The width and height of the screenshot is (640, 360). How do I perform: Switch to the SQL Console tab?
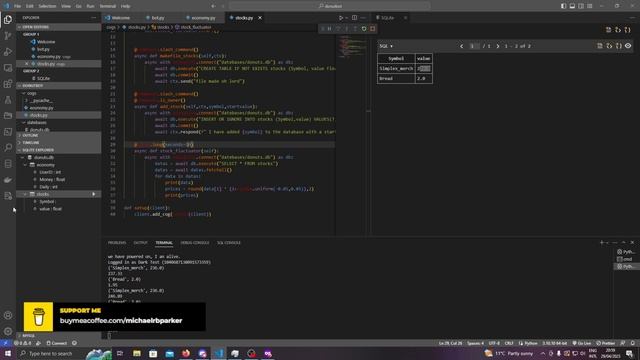point(229,243)
